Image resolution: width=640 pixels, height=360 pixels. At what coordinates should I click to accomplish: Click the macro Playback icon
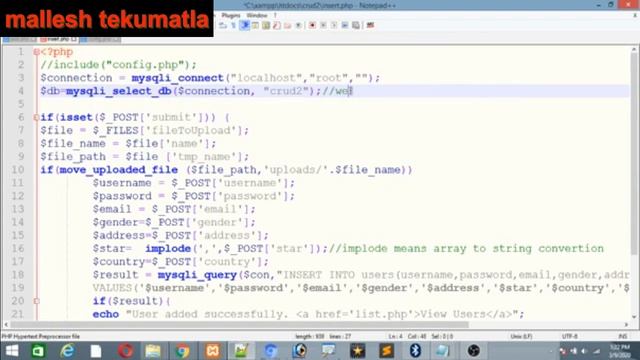pos(334,25)
